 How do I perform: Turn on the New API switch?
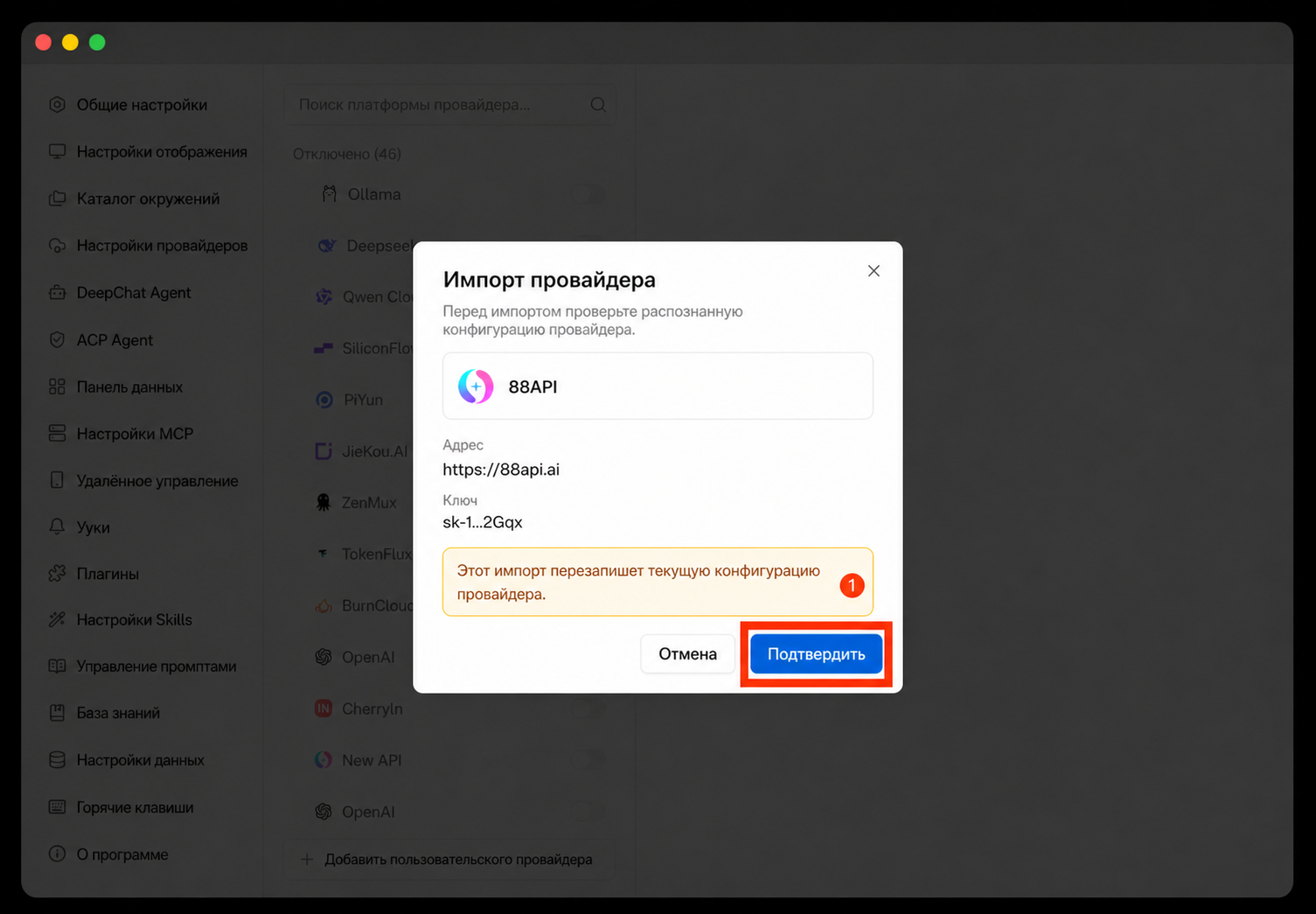click(588, 760)
